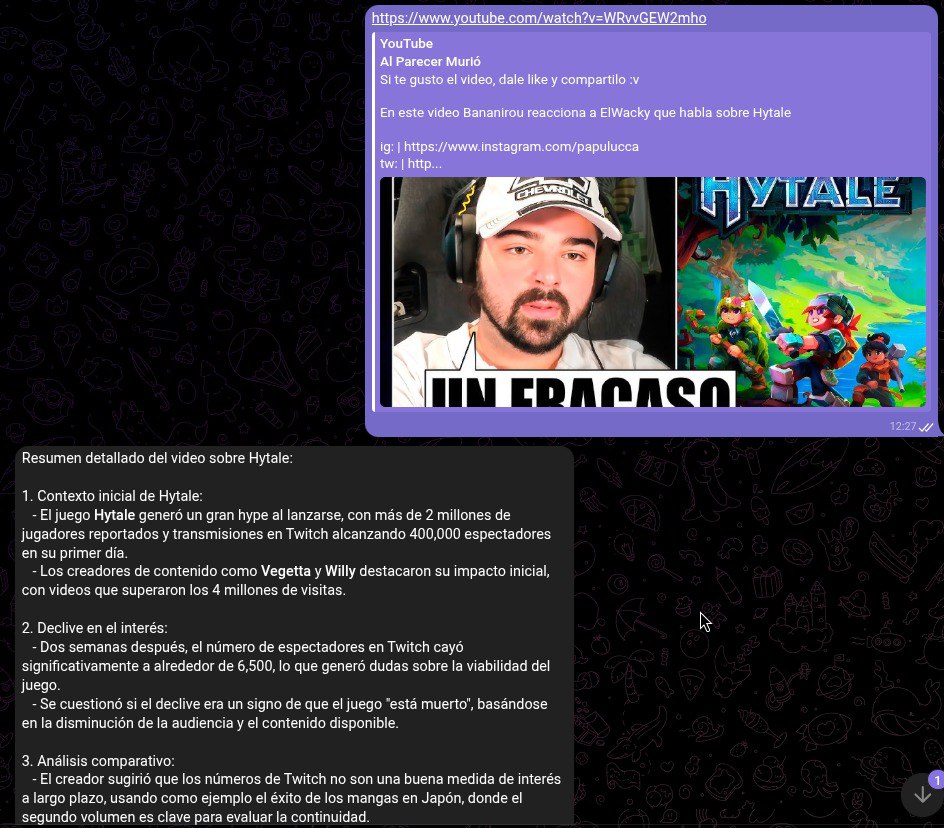Click "En este video Bananirou reacciona" description line
Screen dimensions: 944x828
585,113
